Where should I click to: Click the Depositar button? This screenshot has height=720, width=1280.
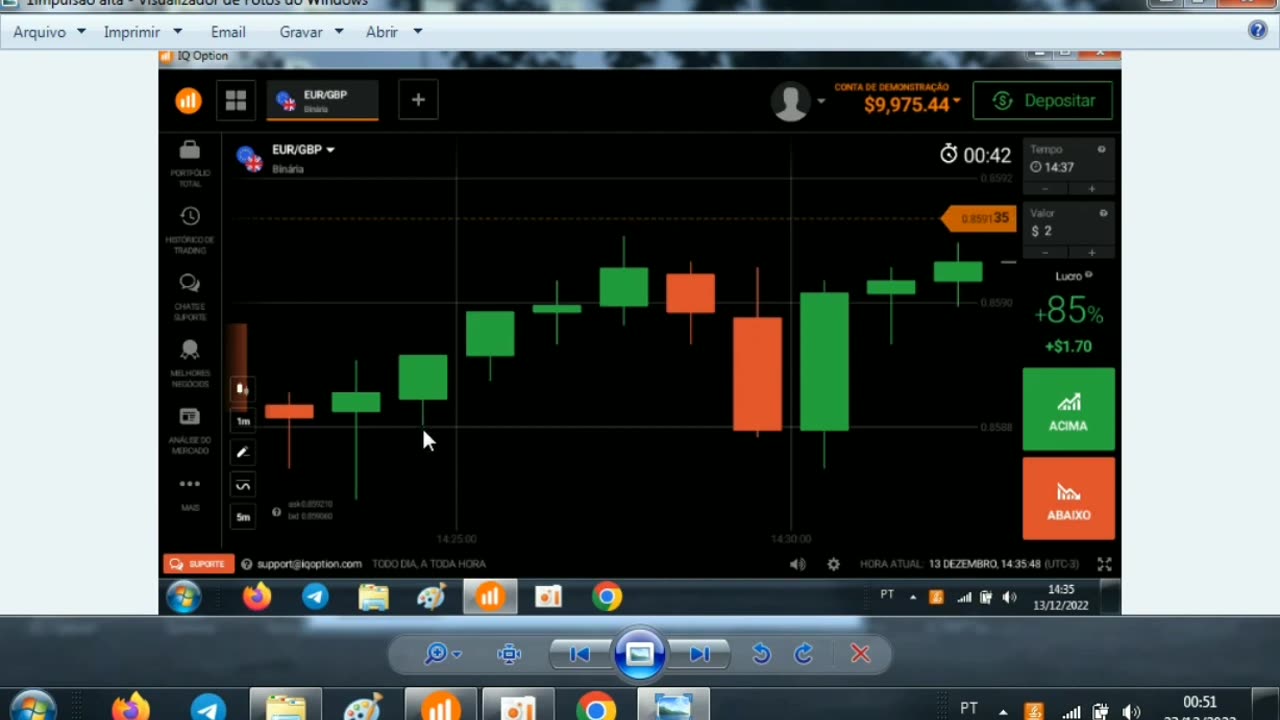click(x=1043, y=100)
